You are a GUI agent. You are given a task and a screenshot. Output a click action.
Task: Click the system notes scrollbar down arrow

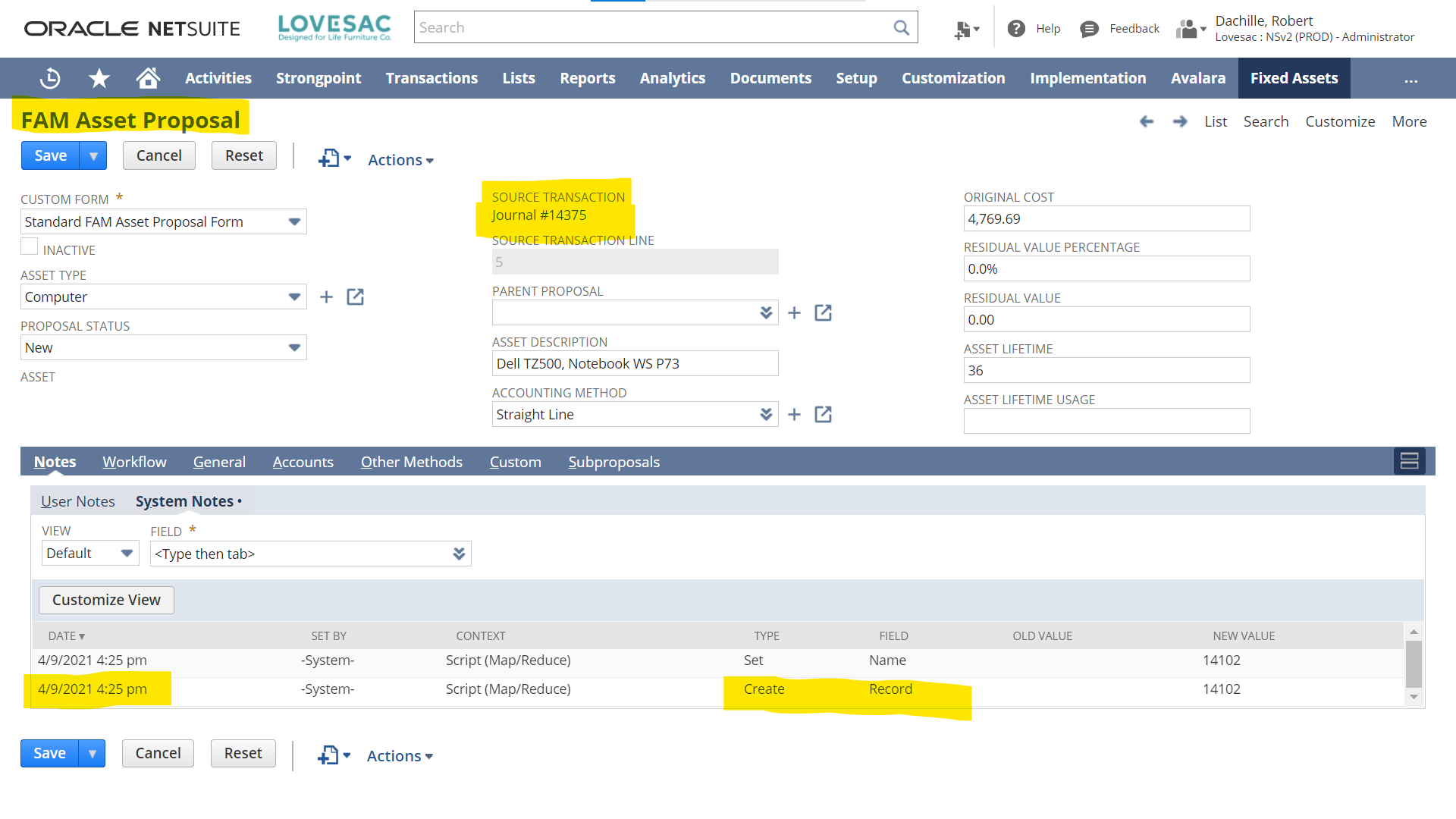1414,697
